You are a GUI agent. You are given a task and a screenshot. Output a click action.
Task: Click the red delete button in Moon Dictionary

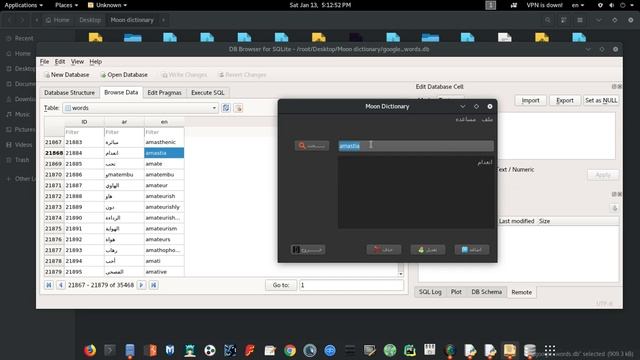[x=384, y=249]
